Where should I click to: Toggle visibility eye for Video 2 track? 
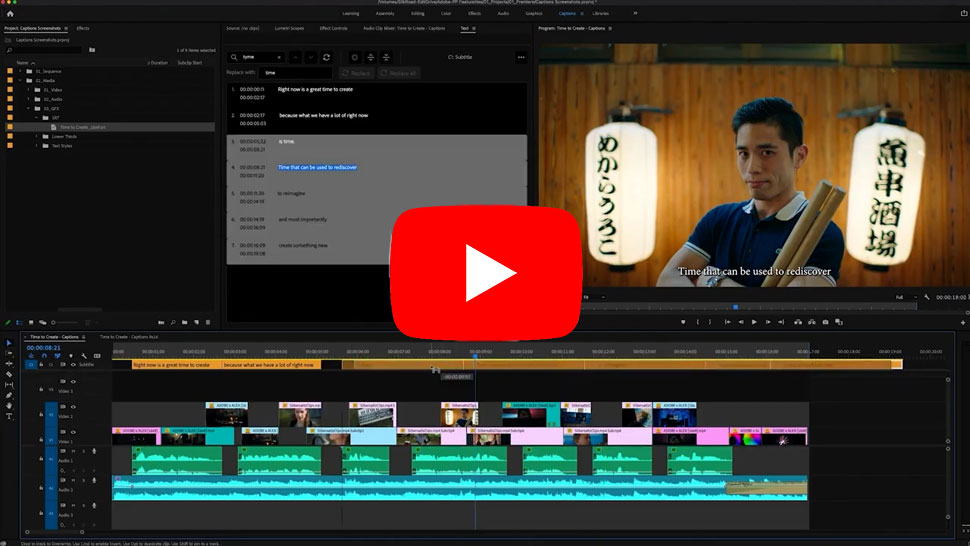click(x=73, y=407)
